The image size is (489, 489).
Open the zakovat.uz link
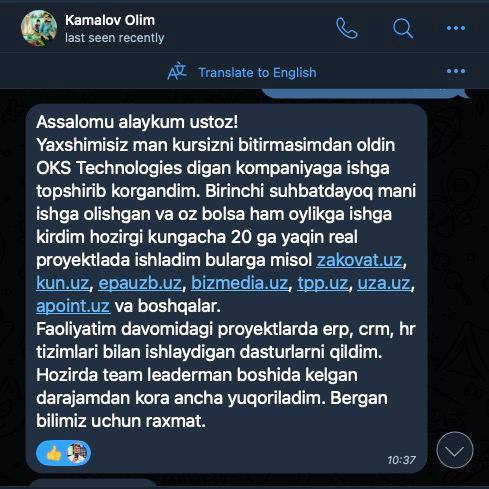[x=359, y=260]
